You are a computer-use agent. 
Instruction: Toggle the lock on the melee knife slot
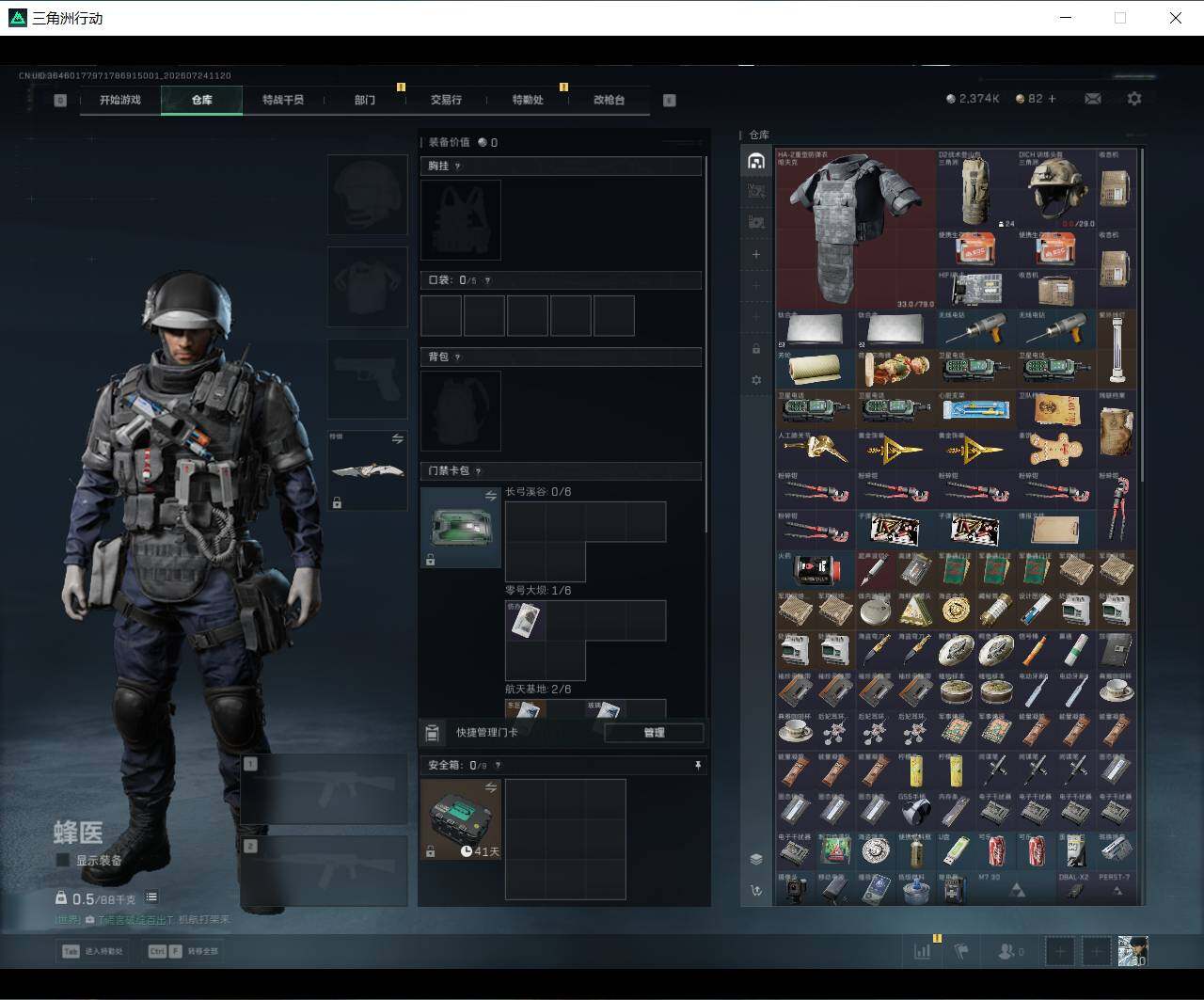pyautogui.click(x=337, y=502)
